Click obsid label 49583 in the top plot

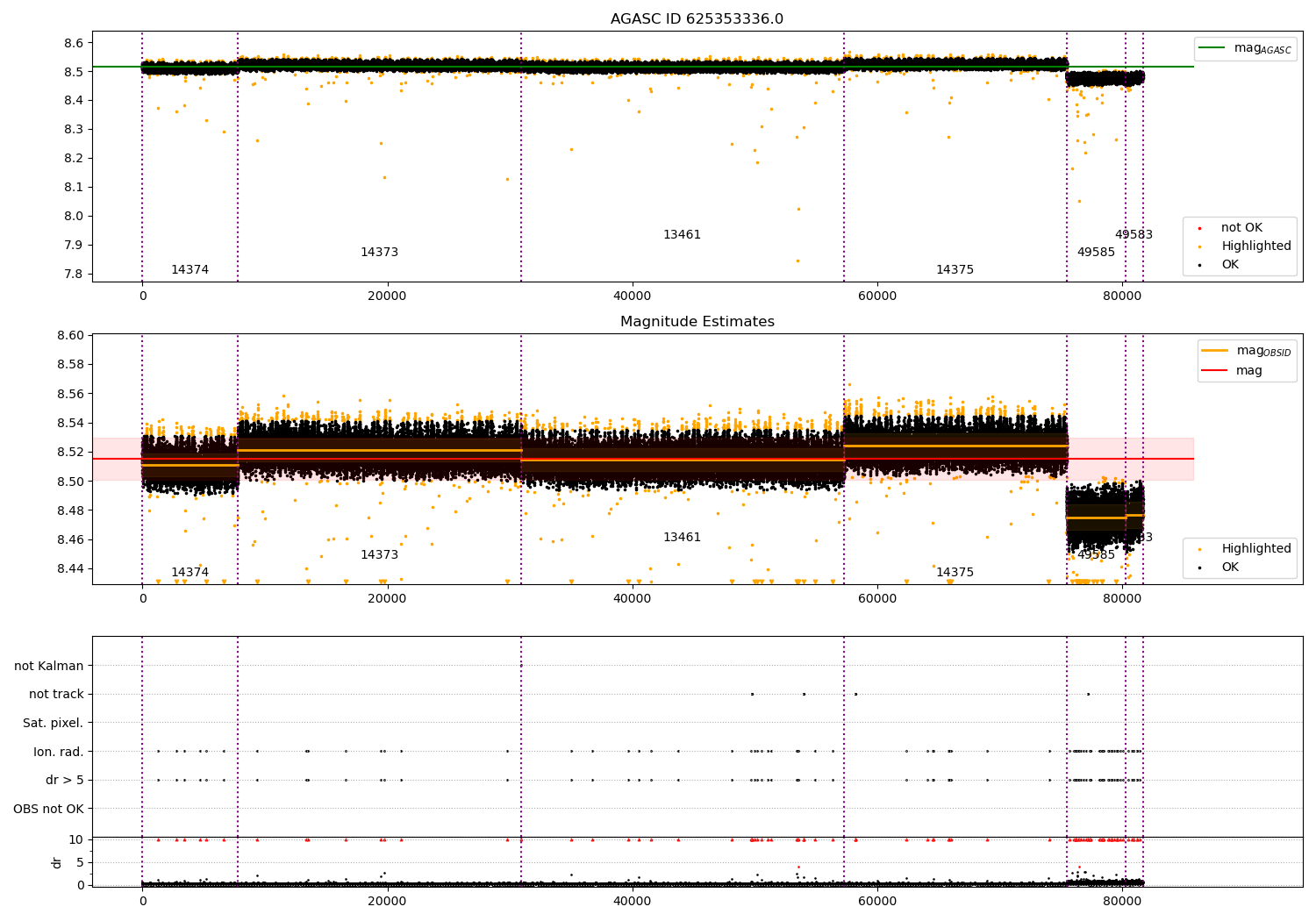click(1134, 235)
